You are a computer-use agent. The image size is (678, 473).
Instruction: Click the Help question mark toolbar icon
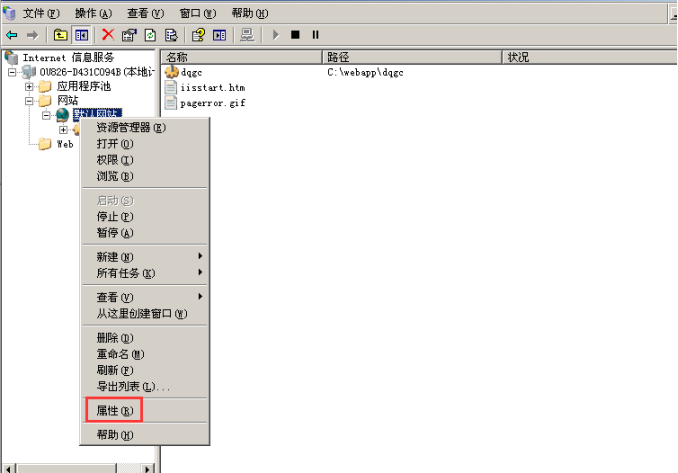click(198, 35)
